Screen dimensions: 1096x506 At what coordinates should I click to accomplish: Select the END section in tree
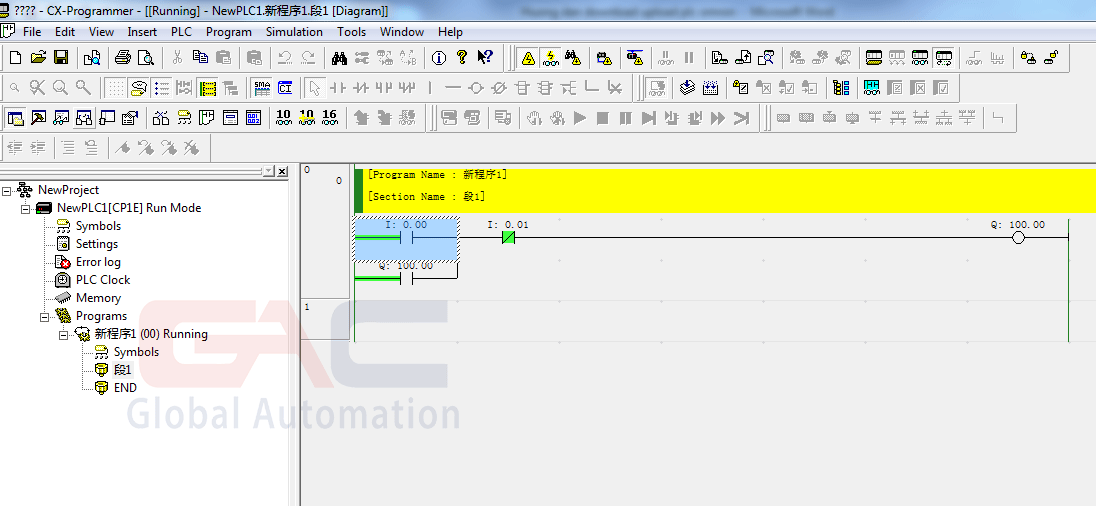click(125, 387)
